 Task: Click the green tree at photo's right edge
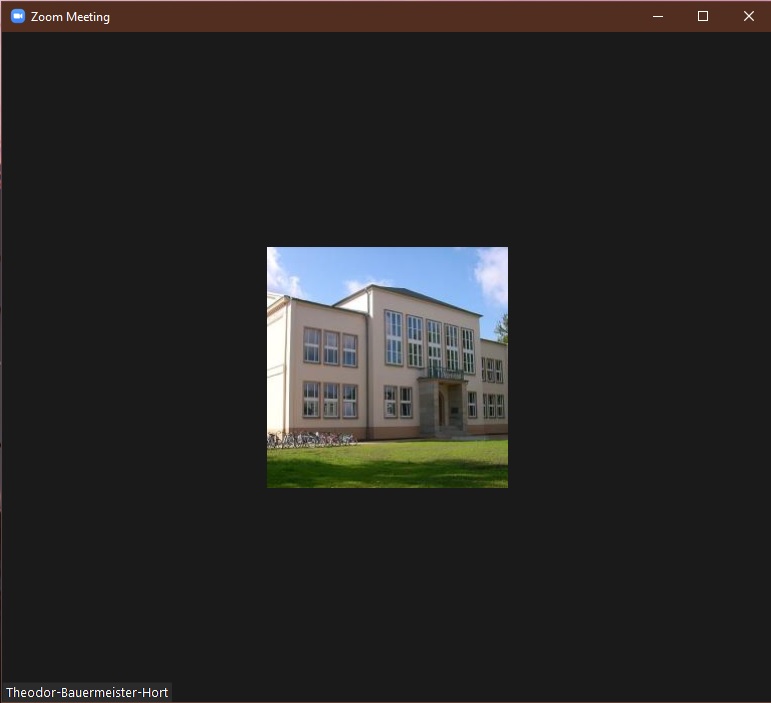[502, 327]
